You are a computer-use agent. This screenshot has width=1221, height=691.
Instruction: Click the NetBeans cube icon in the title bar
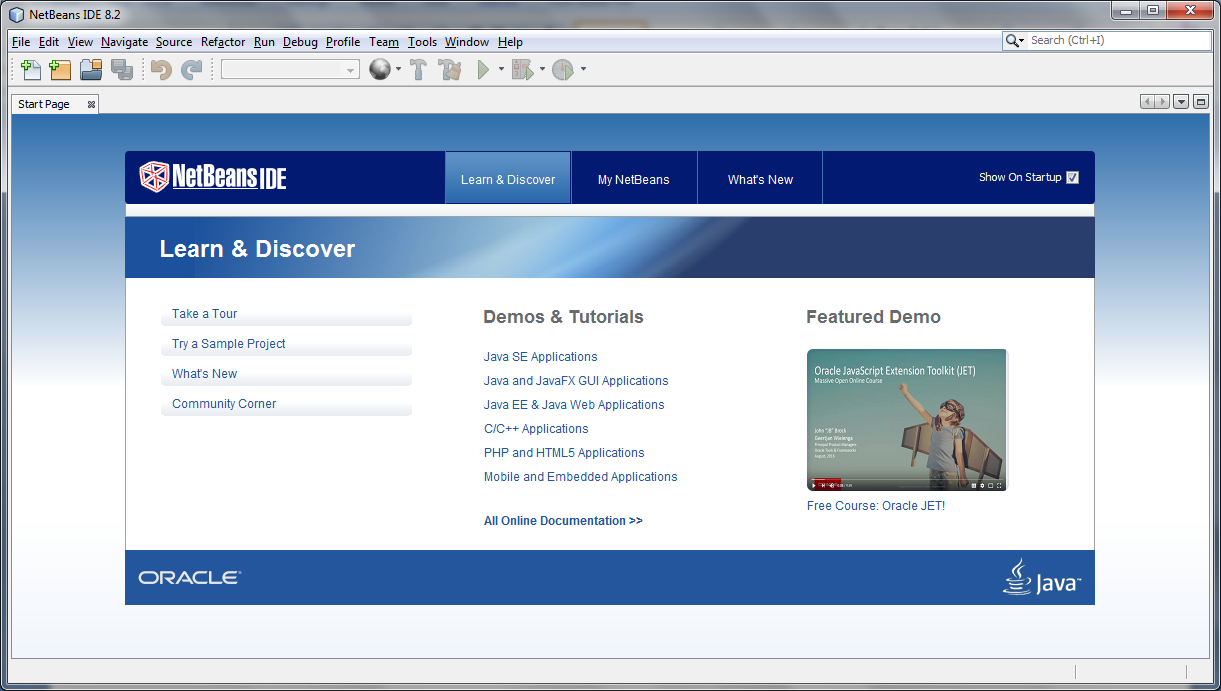17,14
